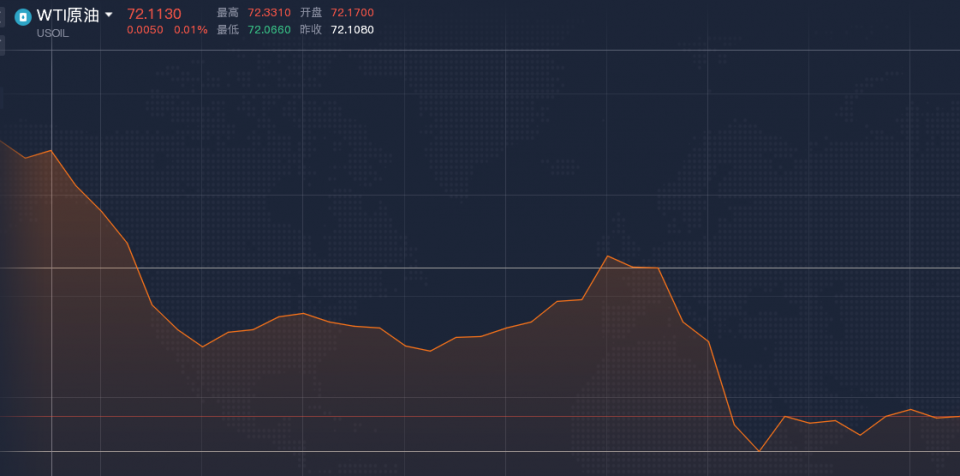Screen dimensions: 960x476
Task: Click the top partially hidden left sidebar button
Action: click(2, 17)
